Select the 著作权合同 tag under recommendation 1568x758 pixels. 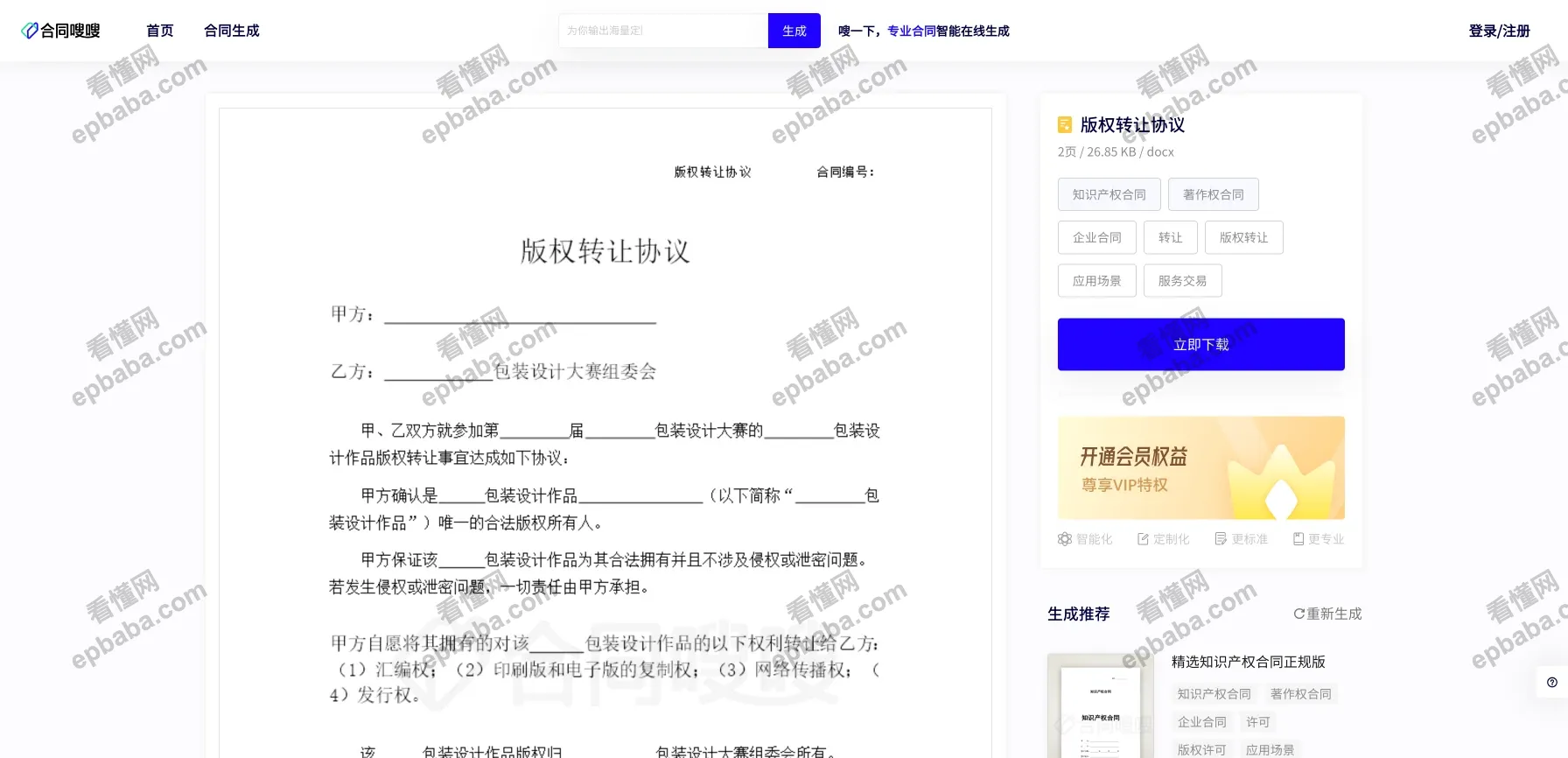(x=1301, y=694)
